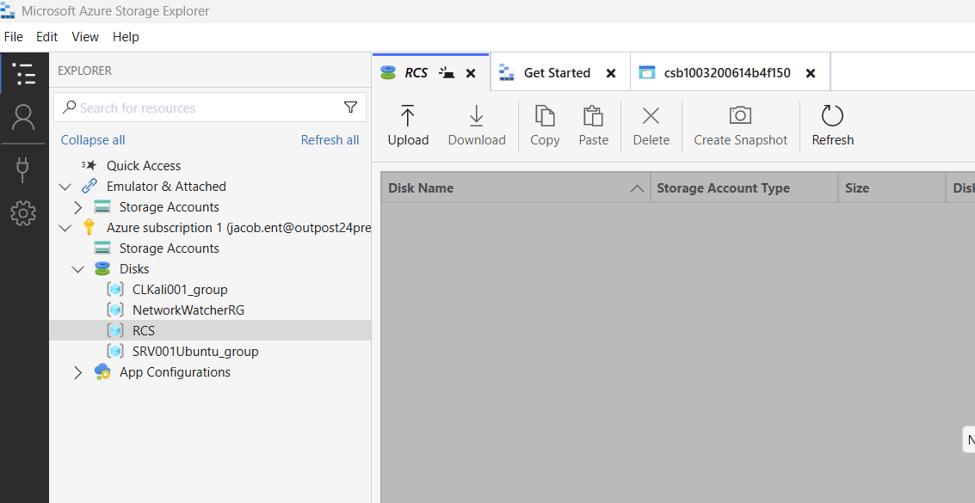Click the Collapse all link

(93, 140)
